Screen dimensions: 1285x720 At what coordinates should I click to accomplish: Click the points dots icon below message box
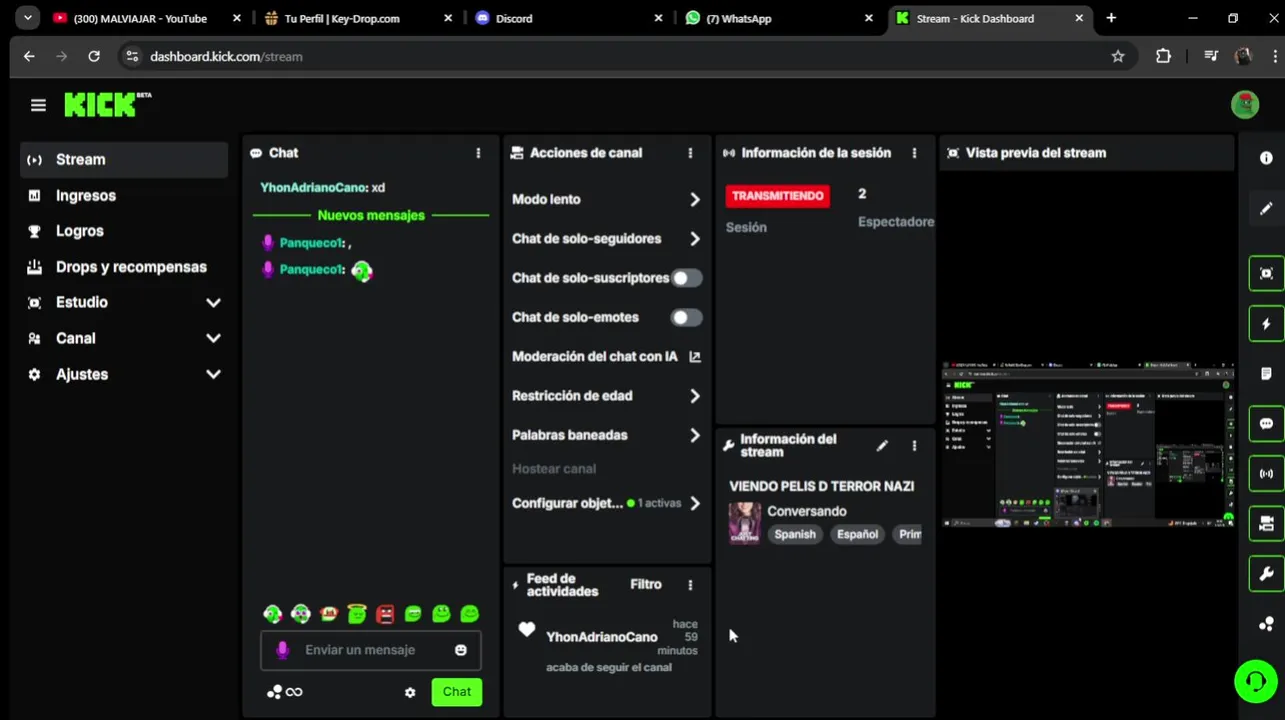pos(274,692)
